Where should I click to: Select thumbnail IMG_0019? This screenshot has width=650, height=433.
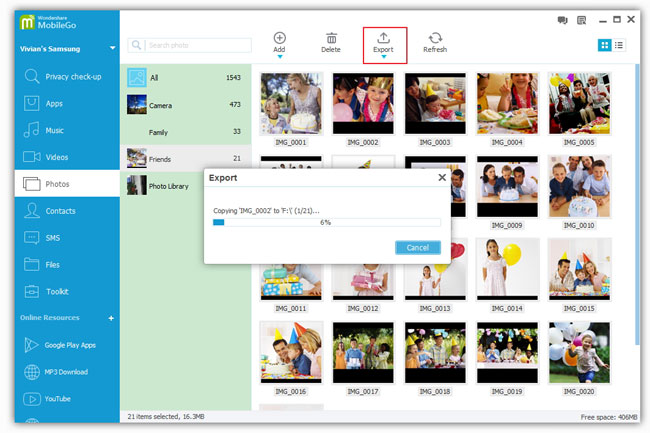(x=507, y=353)
